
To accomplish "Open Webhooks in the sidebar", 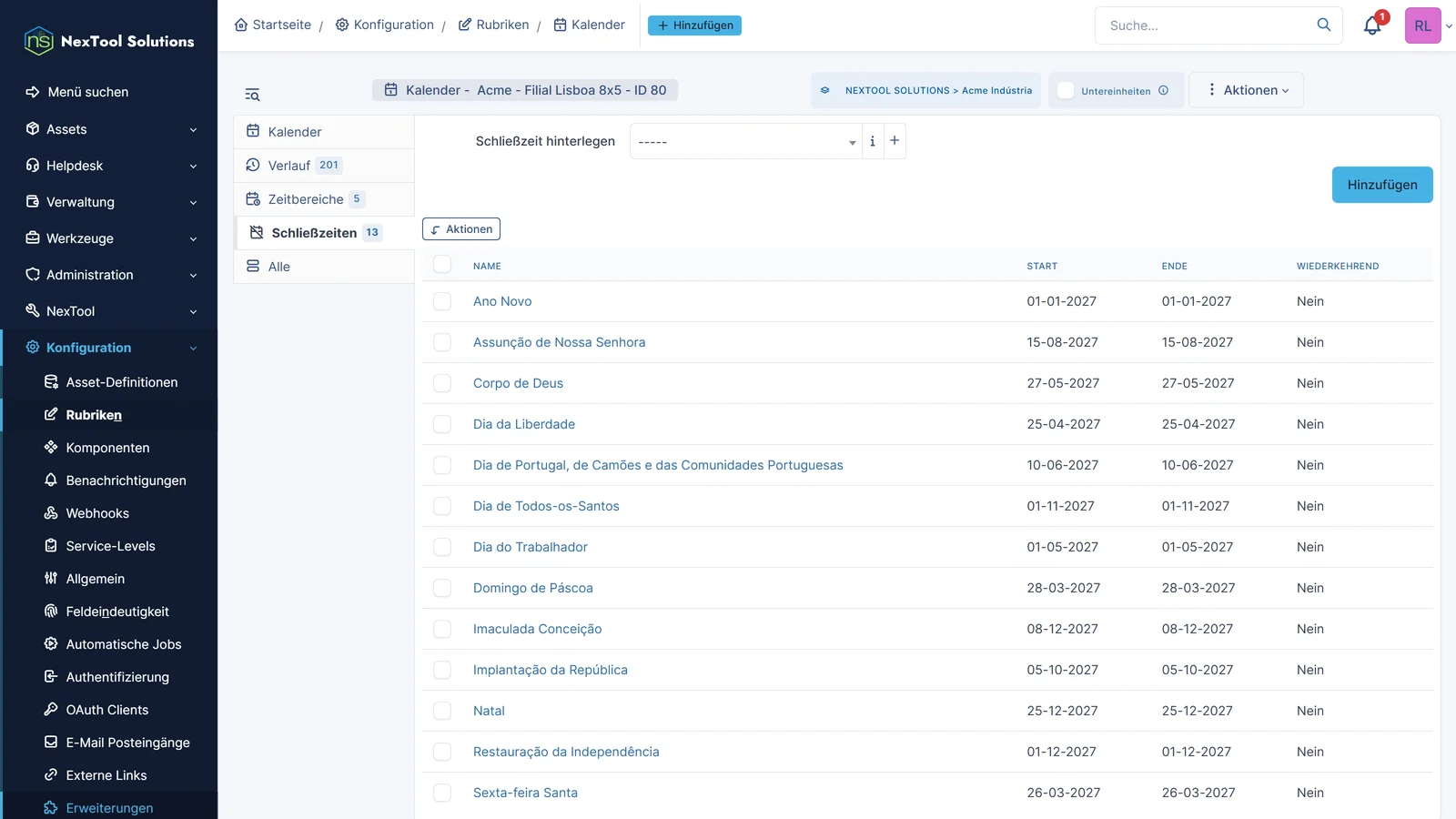I will (97, 513).
